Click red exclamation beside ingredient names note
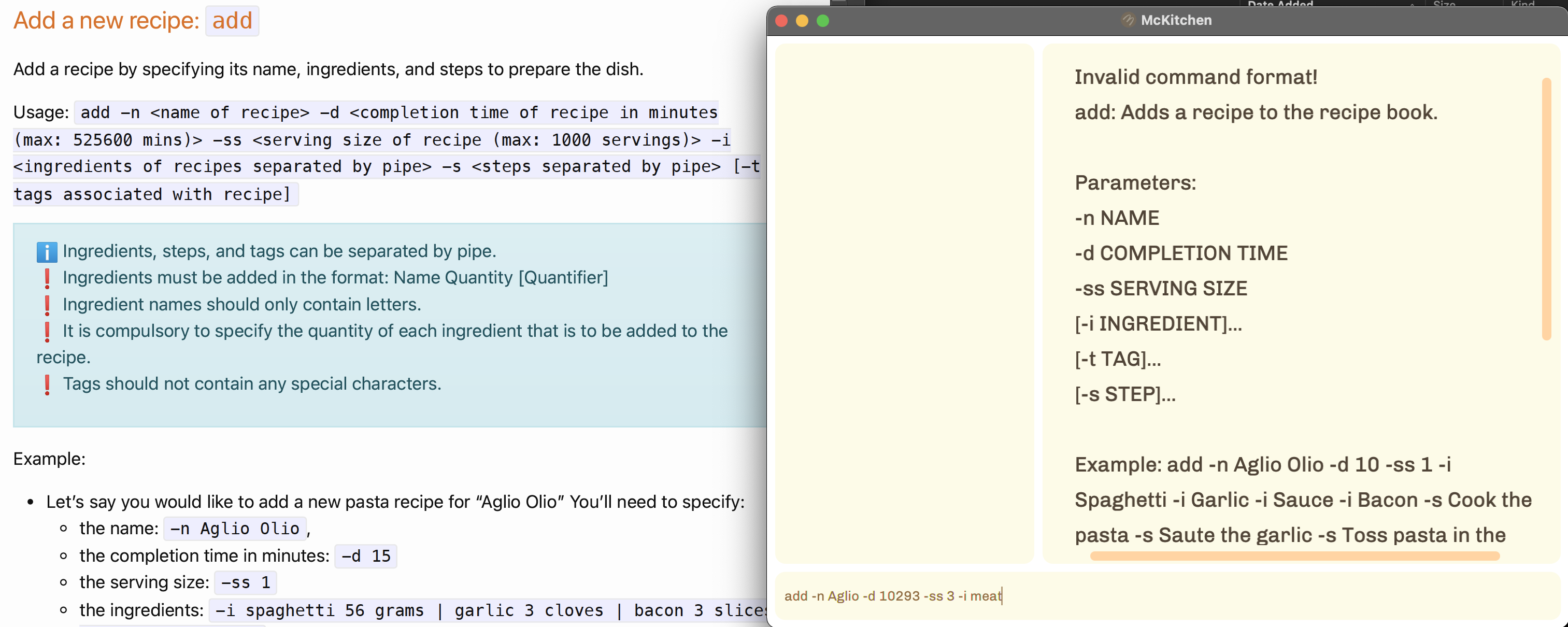Image resolution: width=1568 pixels, height=627 pixels. 47,305
